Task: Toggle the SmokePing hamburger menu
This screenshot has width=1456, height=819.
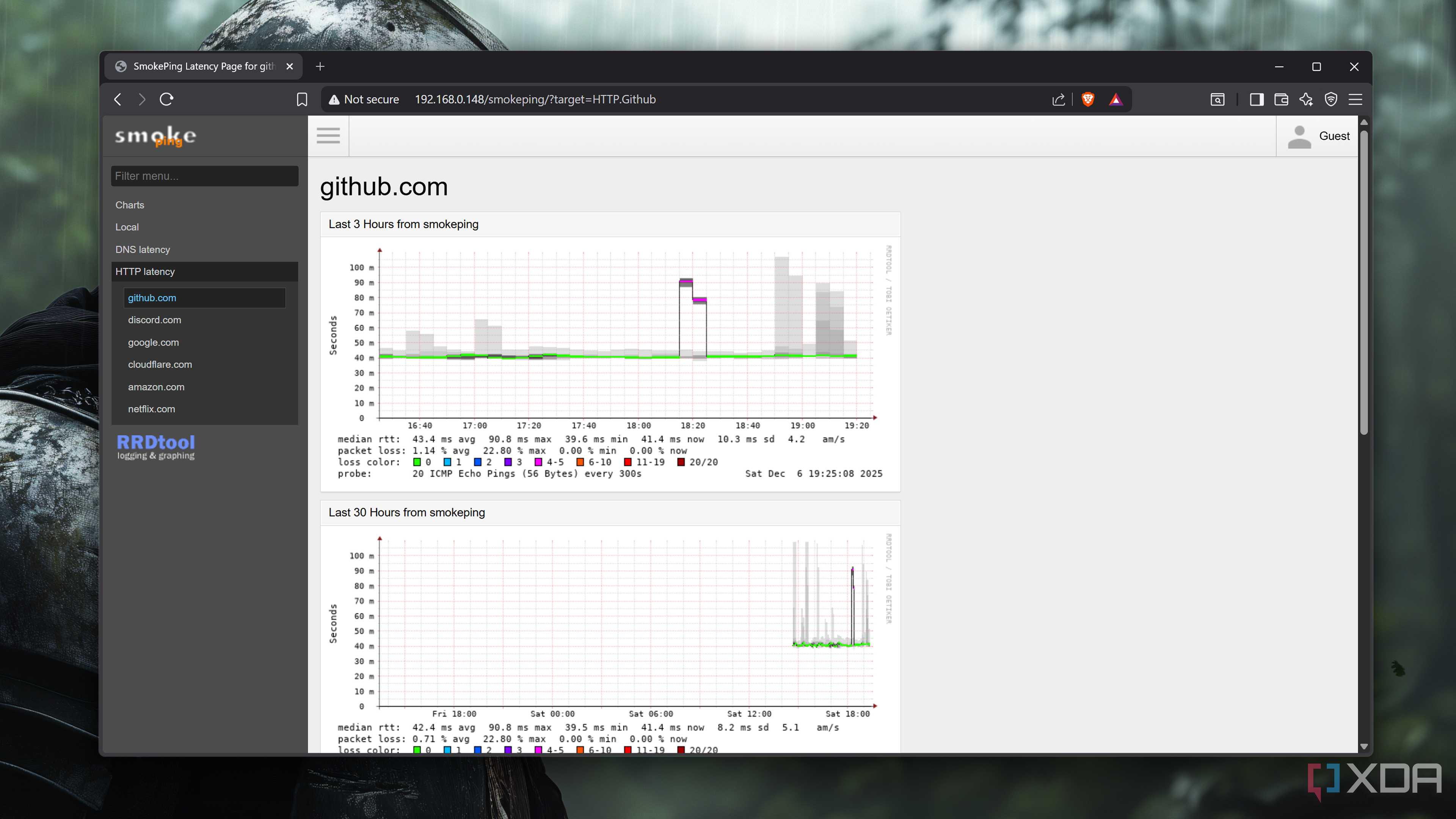Action: pyautogui.click(x=328, y=136)
